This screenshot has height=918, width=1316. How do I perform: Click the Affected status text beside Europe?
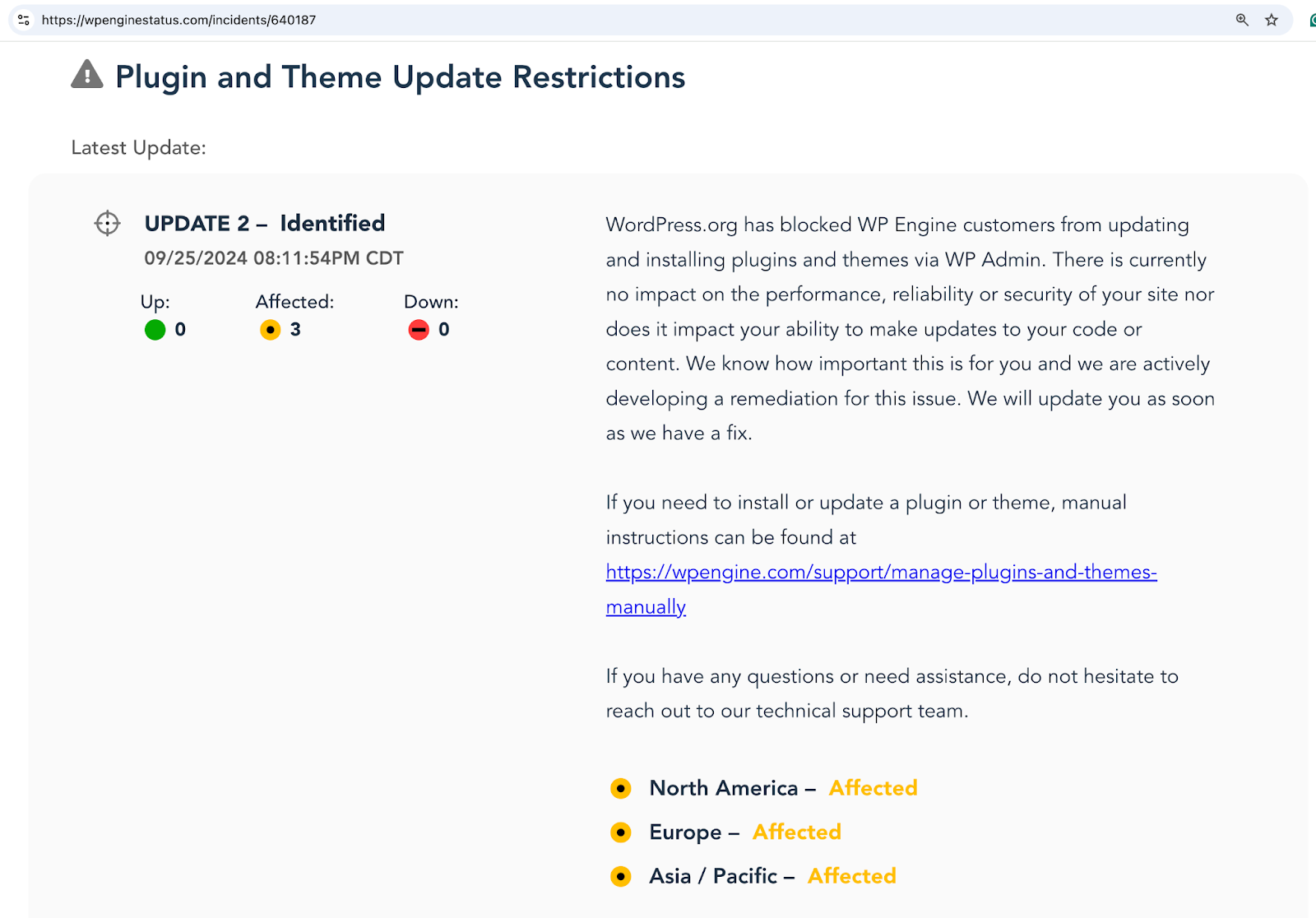796,832
